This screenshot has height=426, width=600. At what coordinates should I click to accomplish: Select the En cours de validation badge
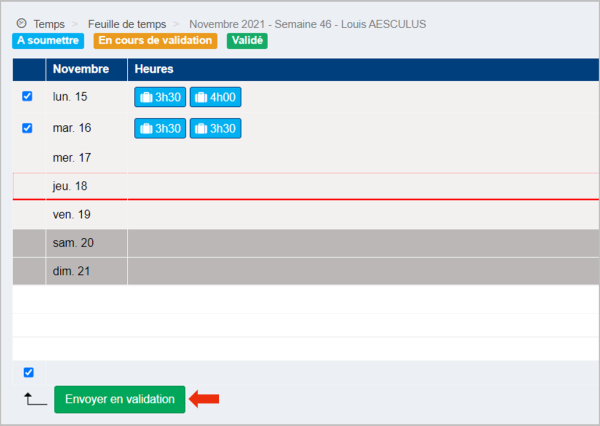(155, 41)
